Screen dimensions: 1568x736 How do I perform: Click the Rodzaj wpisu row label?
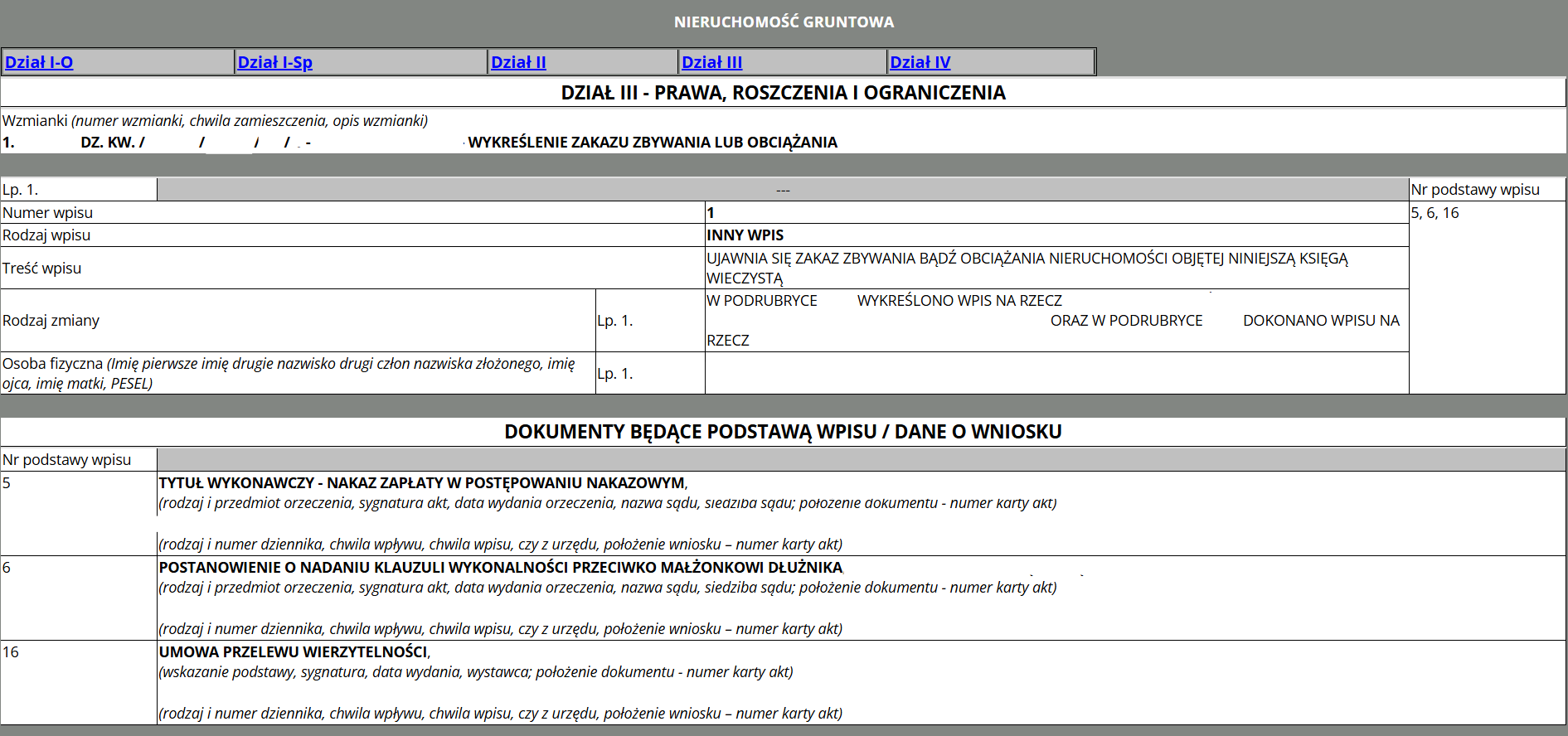(x=46, y=235)
